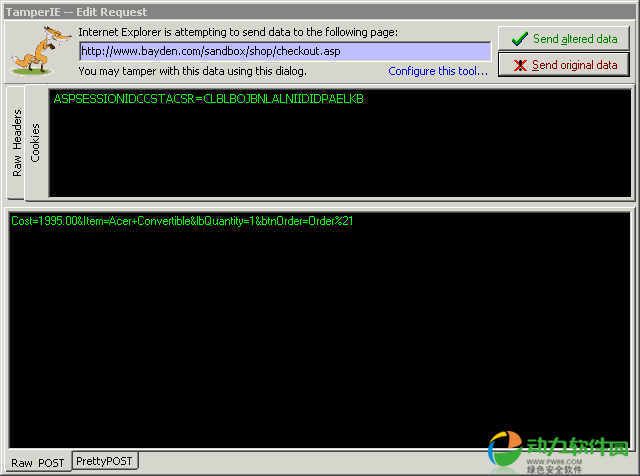Select the Cookies vertical tab
This screenshot has height=476, width=640.
35,143
